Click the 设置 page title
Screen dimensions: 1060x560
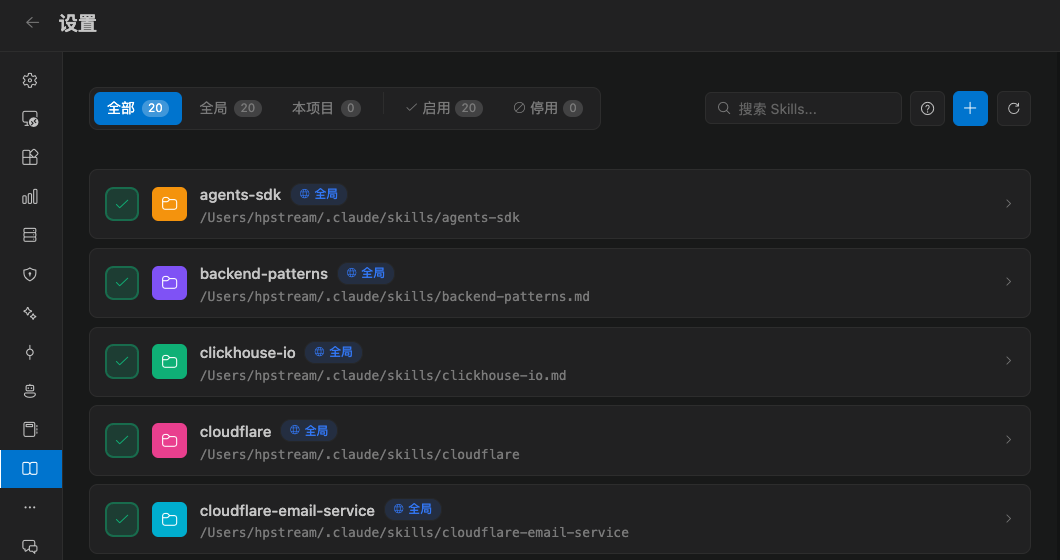78,24
